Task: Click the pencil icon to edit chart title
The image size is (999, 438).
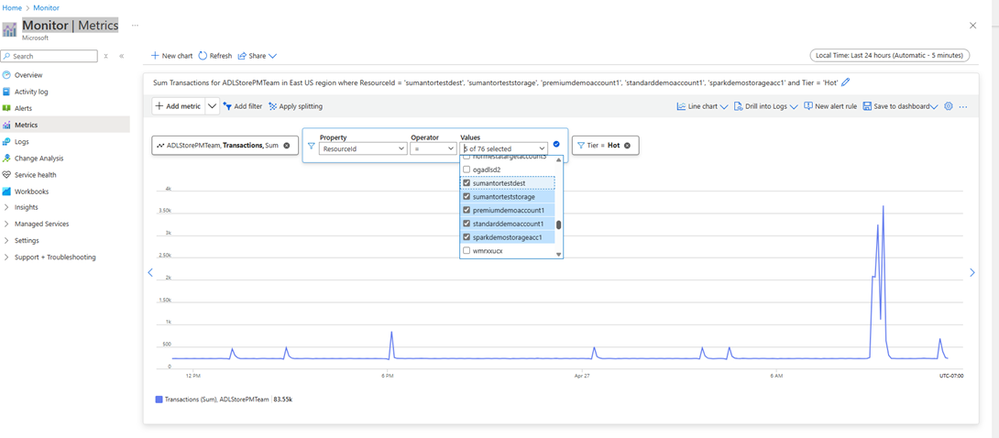Action: pos(847,82)
